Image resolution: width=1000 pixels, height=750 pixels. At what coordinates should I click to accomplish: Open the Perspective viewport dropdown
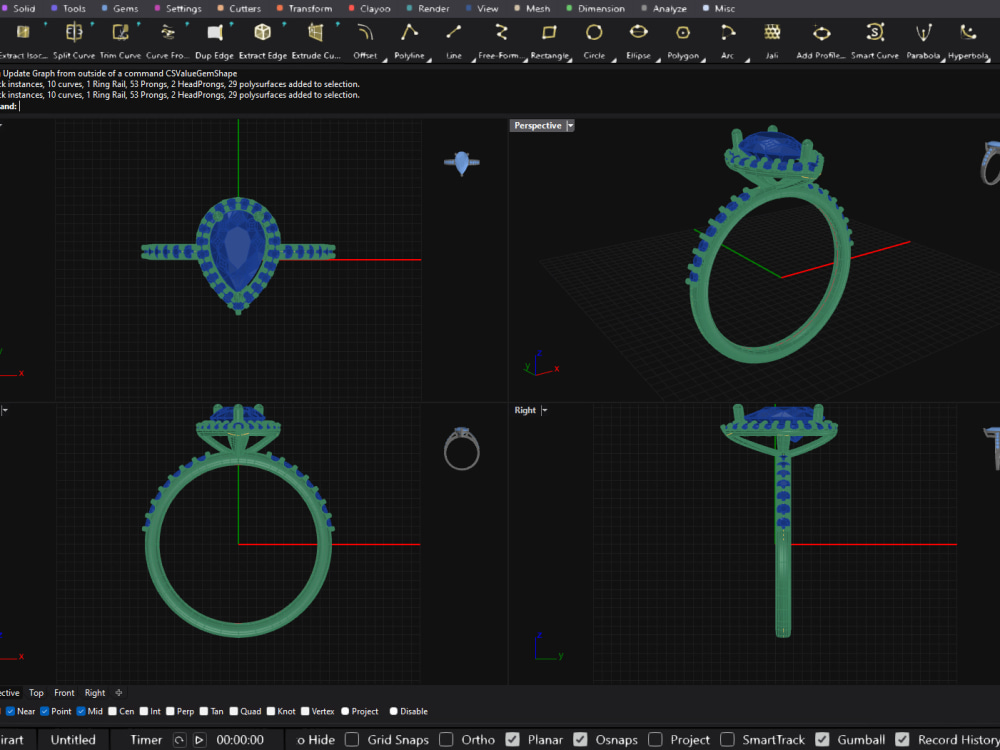click(x=569, y=125)
